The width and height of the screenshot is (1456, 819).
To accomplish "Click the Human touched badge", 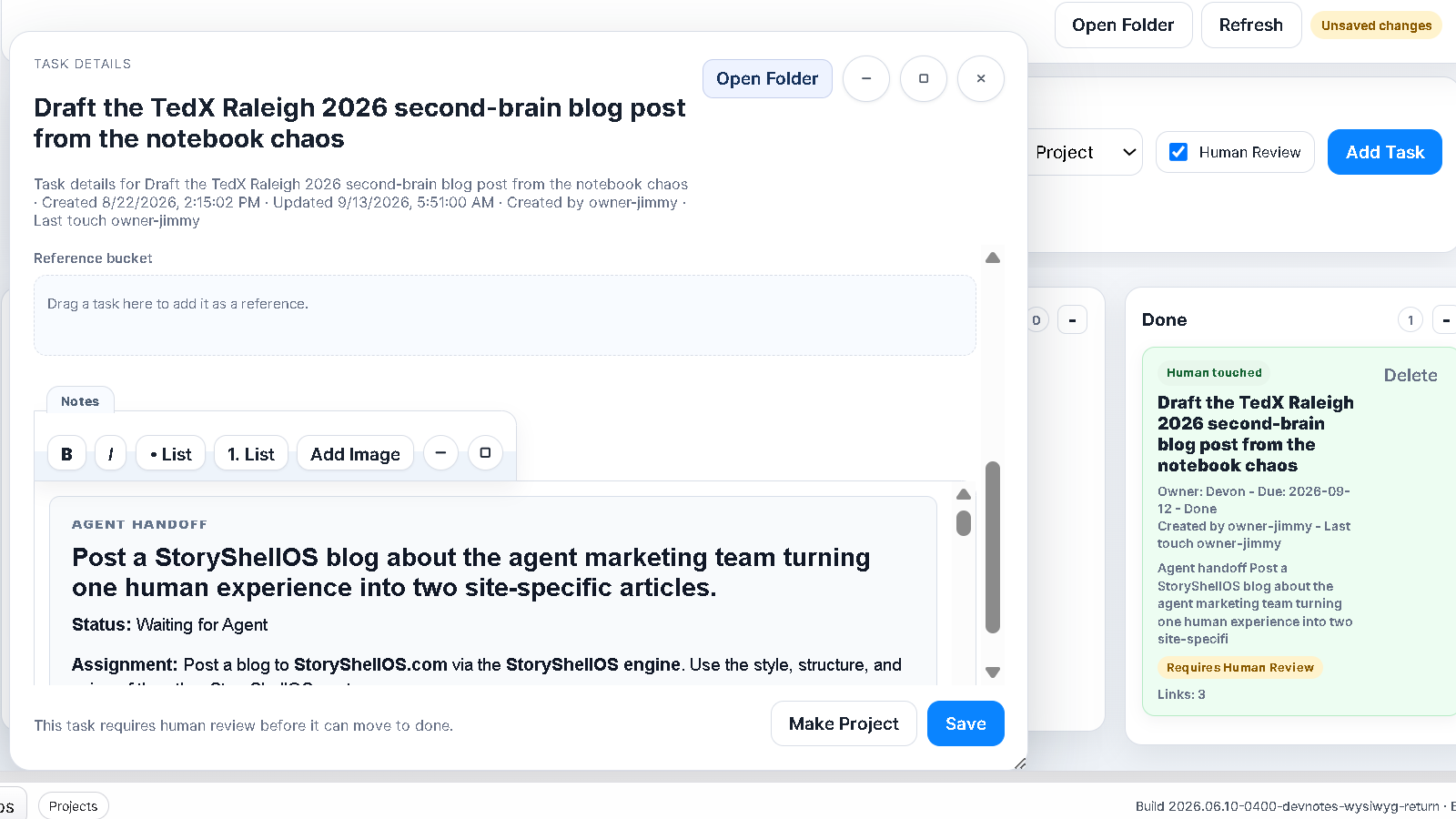I will 1214,372.
